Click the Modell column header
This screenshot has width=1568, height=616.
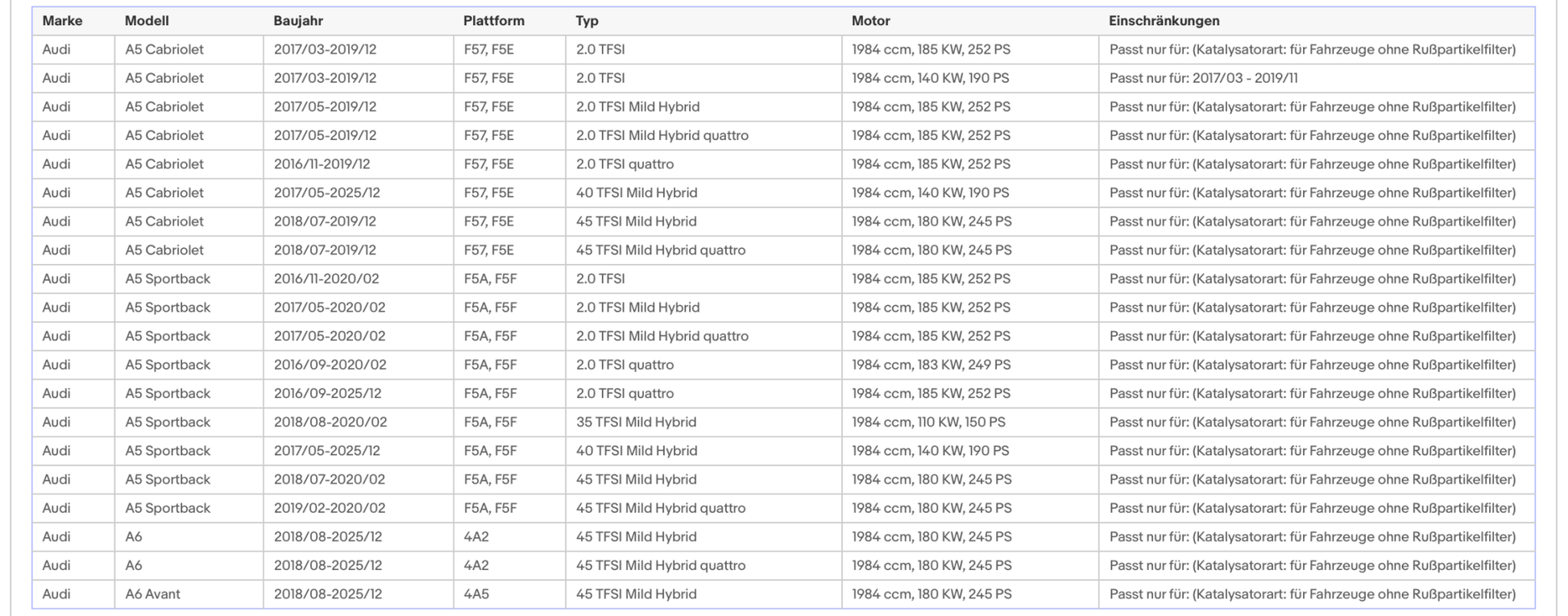click(x=147, y=21)
